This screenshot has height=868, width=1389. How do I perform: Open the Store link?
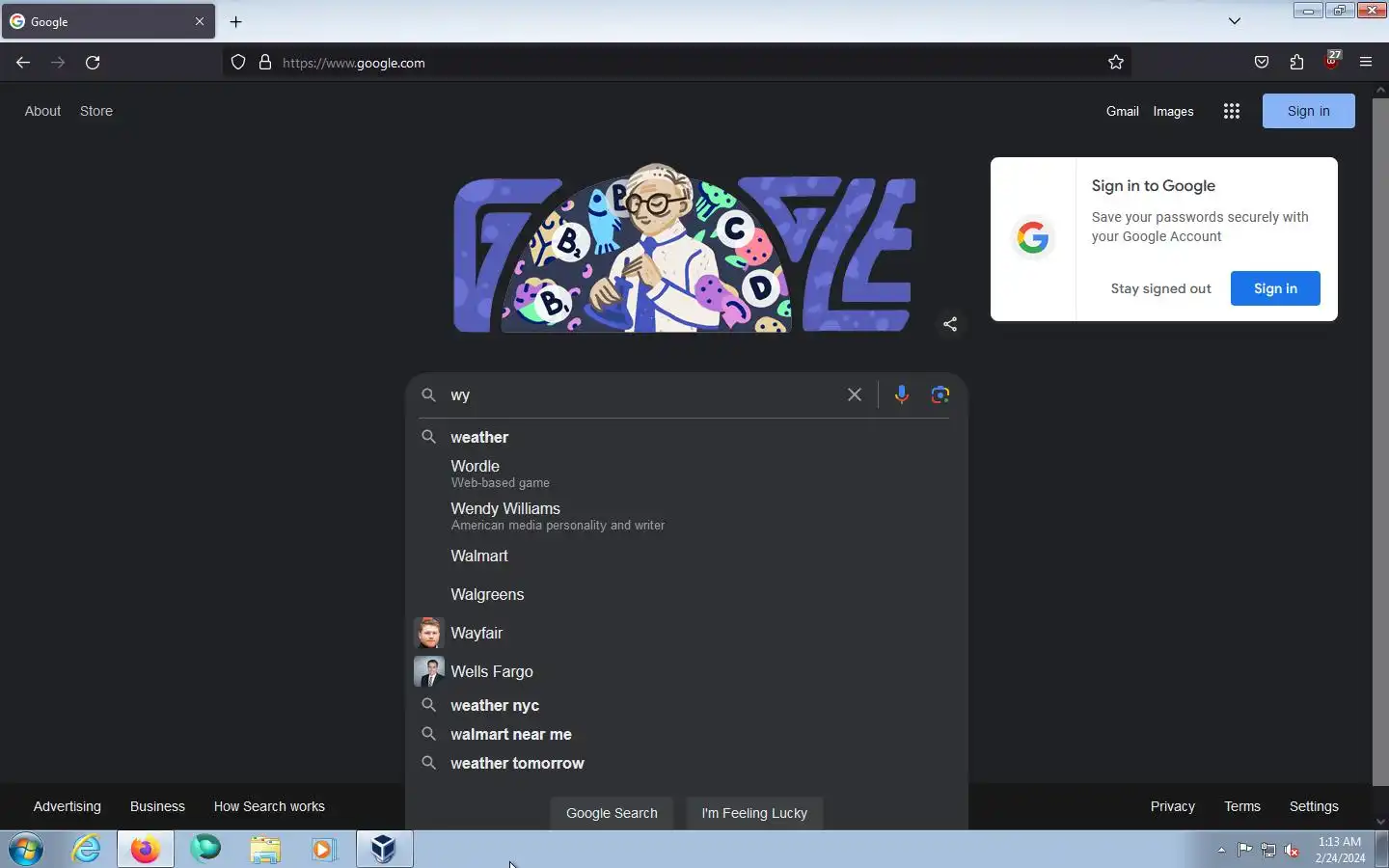click(96, 111)
